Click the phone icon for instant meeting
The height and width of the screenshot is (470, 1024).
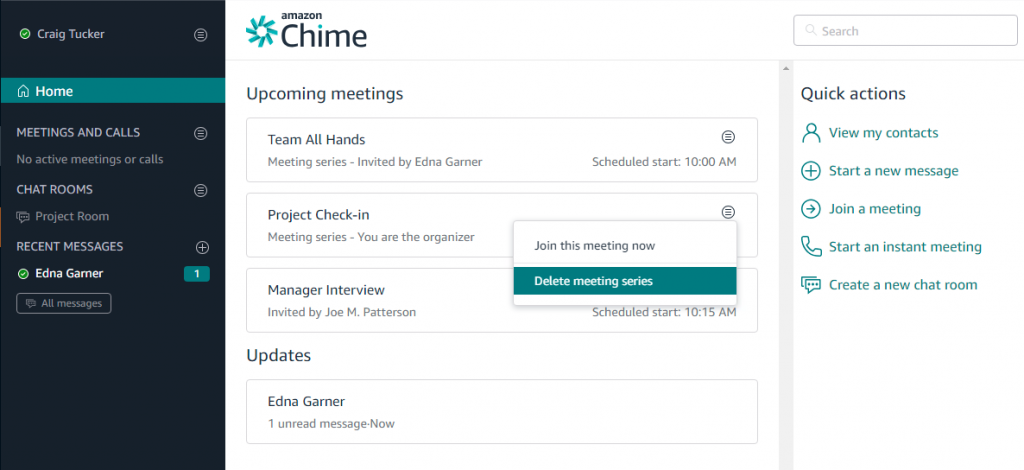[x=810, y=247]
